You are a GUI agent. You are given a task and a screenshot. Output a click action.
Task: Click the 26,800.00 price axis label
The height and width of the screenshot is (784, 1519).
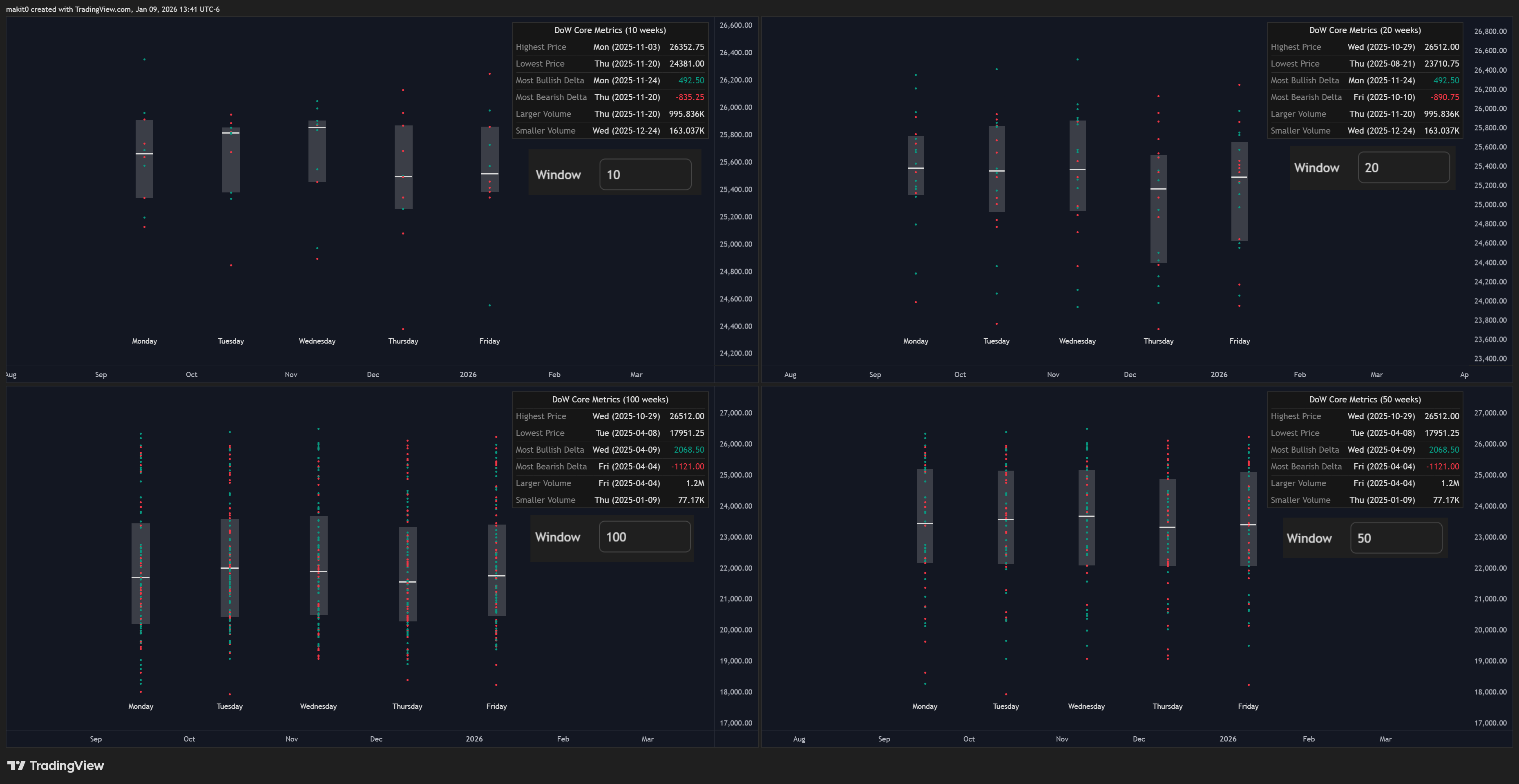pyautogui.click(x=1490, y=31)
